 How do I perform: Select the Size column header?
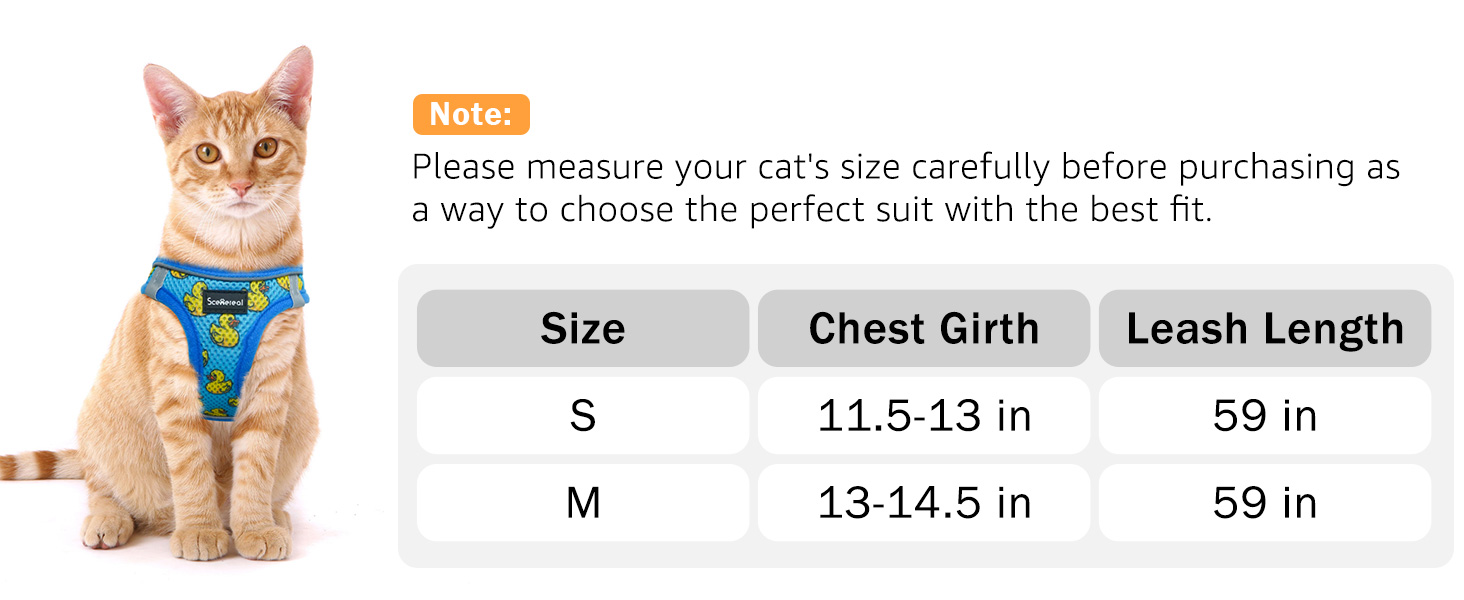(x=583, y=328)
